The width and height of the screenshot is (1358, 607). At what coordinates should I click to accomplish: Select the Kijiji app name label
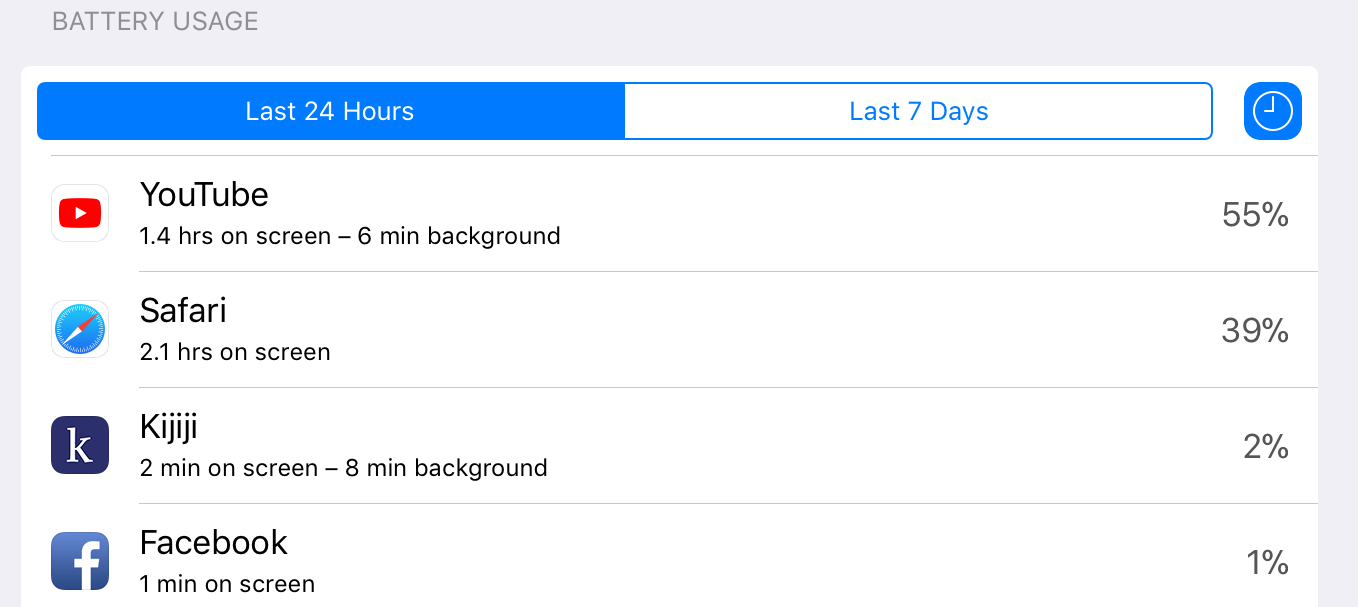[169, 427]
